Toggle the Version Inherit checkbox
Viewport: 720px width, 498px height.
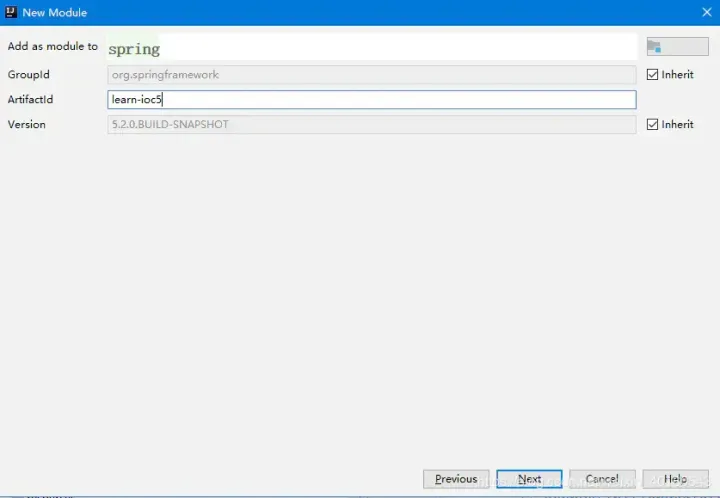652,124
